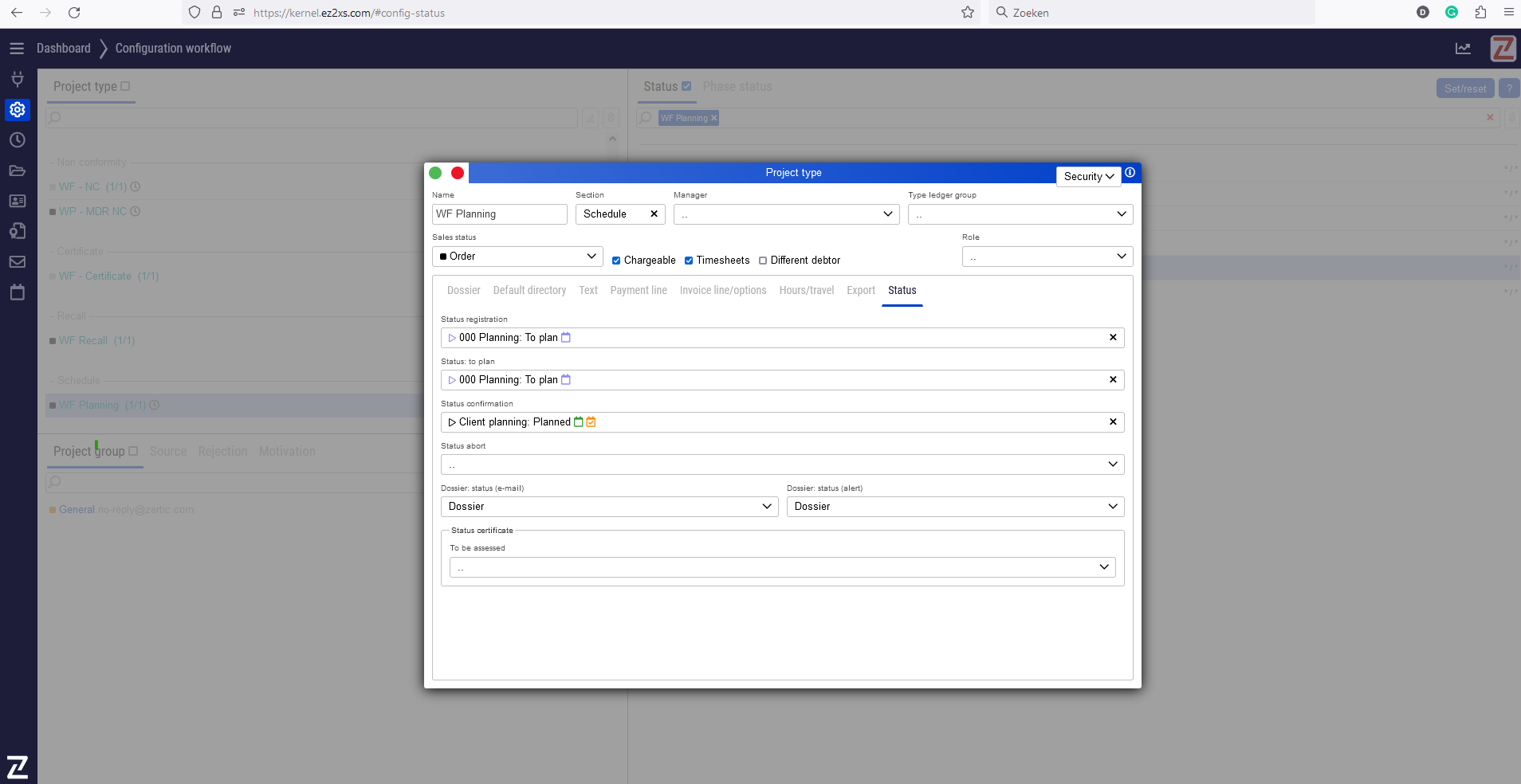
Task: Click the chart statistics icon in header
Action: (x=1463, y=49)
